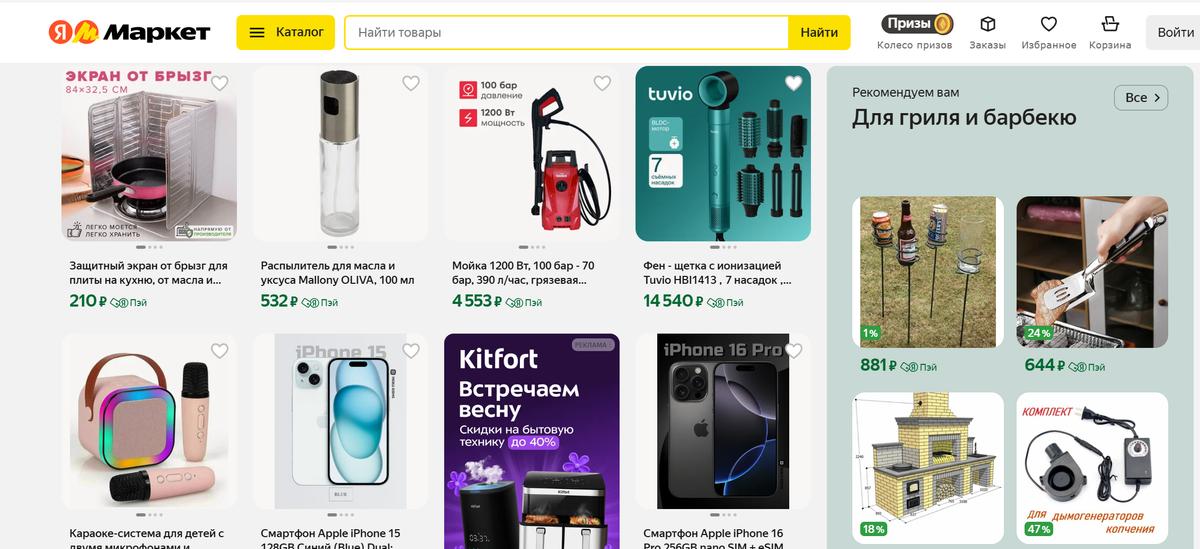This screenshot has height=549, width=1200.
Task: Click the Найти товары search field
Action: coord(567,32)
